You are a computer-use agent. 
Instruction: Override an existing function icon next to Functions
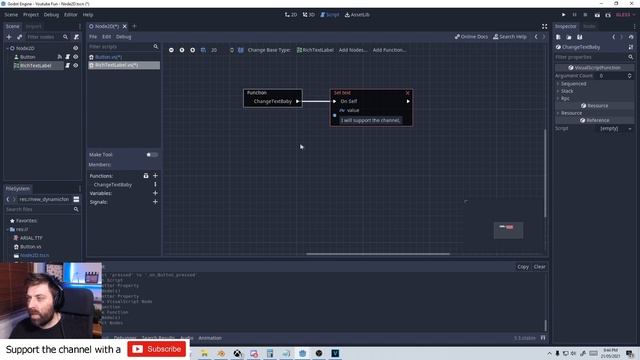tap(146, 176)
